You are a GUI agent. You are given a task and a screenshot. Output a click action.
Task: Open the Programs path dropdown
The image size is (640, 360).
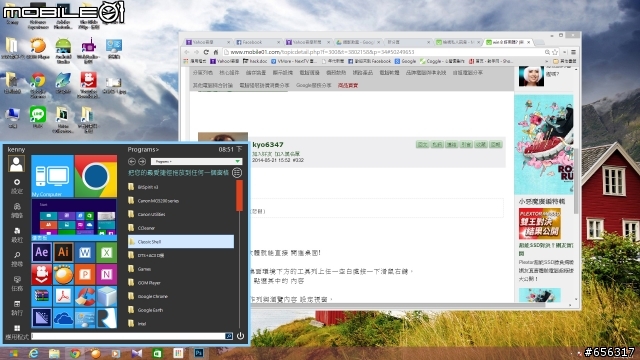pyautogui.click(x=196, y=162)
